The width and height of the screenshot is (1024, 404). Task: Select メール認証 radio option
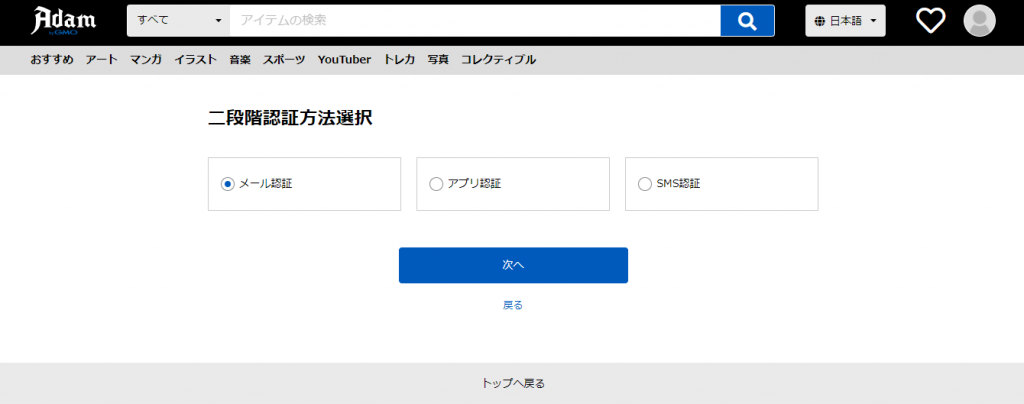pos(228,184)
